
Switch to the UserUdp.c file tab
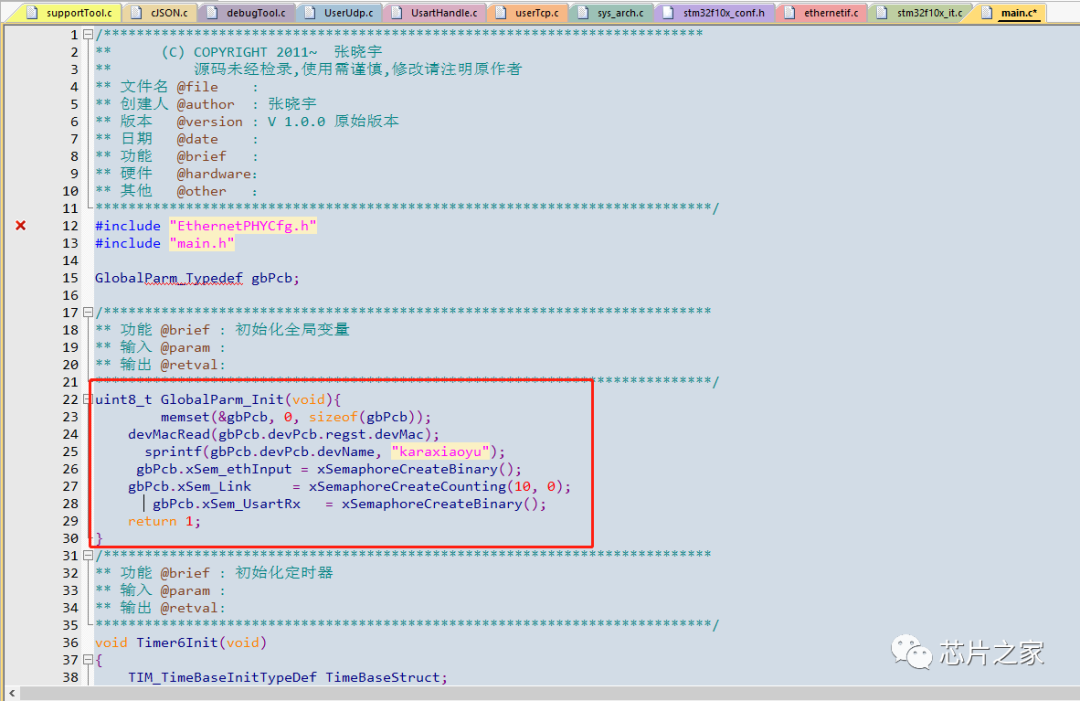[340, 12]
